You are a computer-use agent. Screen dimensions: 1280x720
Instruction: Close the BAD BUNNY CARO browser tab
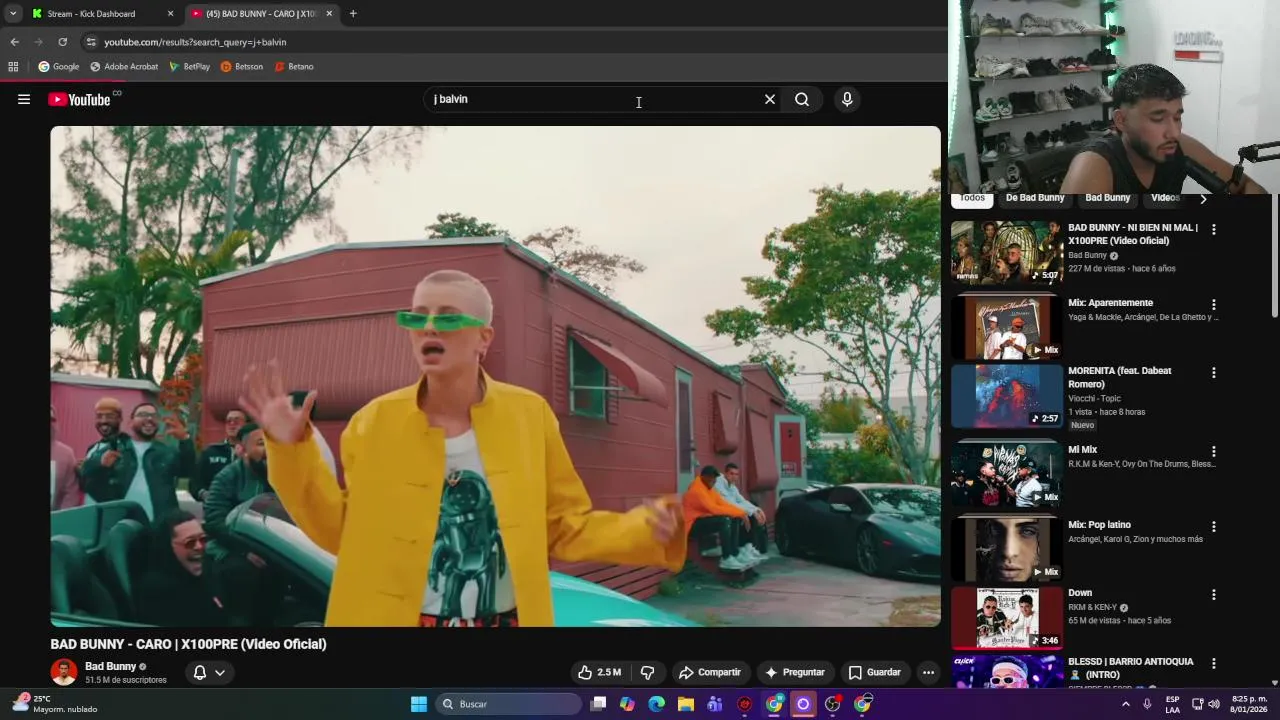(329, 14)
